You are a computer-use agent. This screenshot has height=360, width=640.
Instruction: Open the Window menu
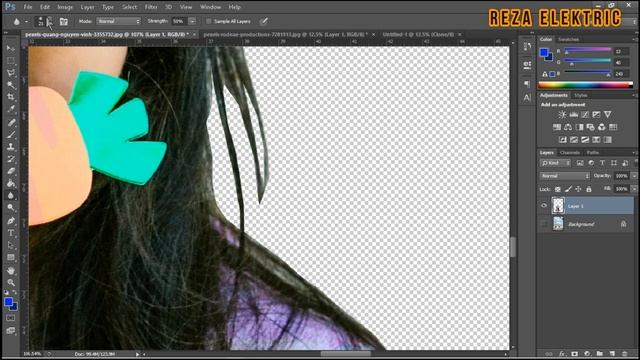pyautogui.click(x=210, y=7)
